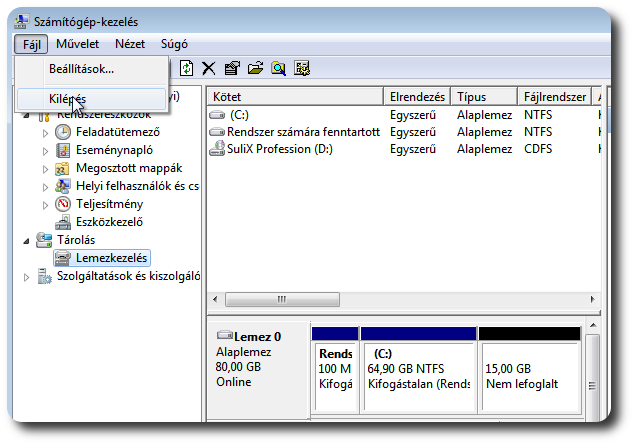The width and height of the screenshot is (634, 445).
Task: Select the (C:) volume row
Action: pos(404,115)
